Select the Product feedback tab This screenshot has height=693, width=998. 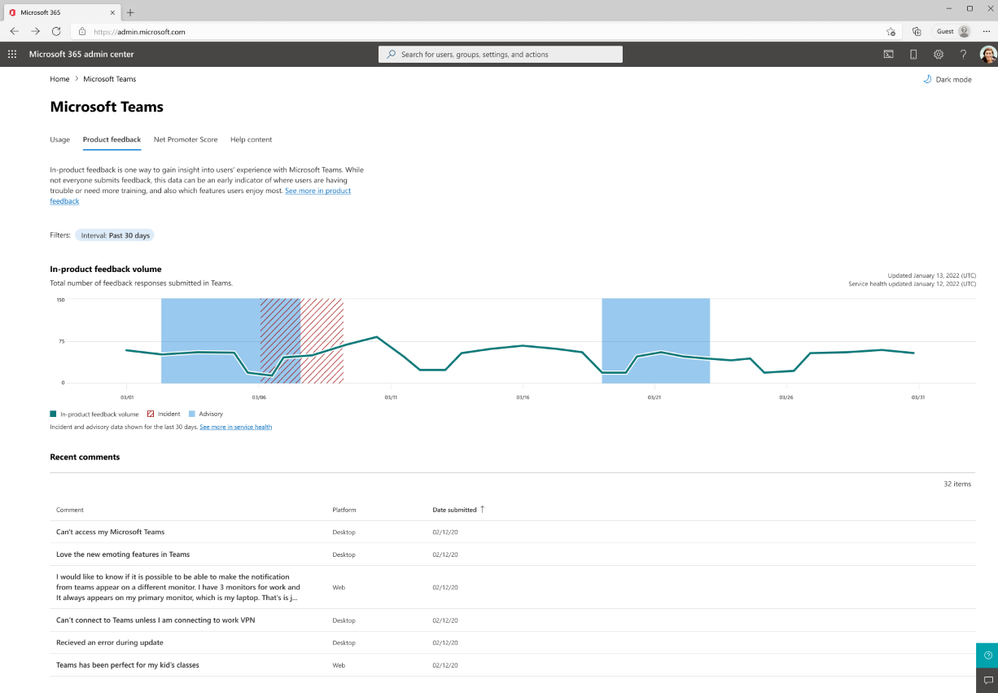[112, 139]
